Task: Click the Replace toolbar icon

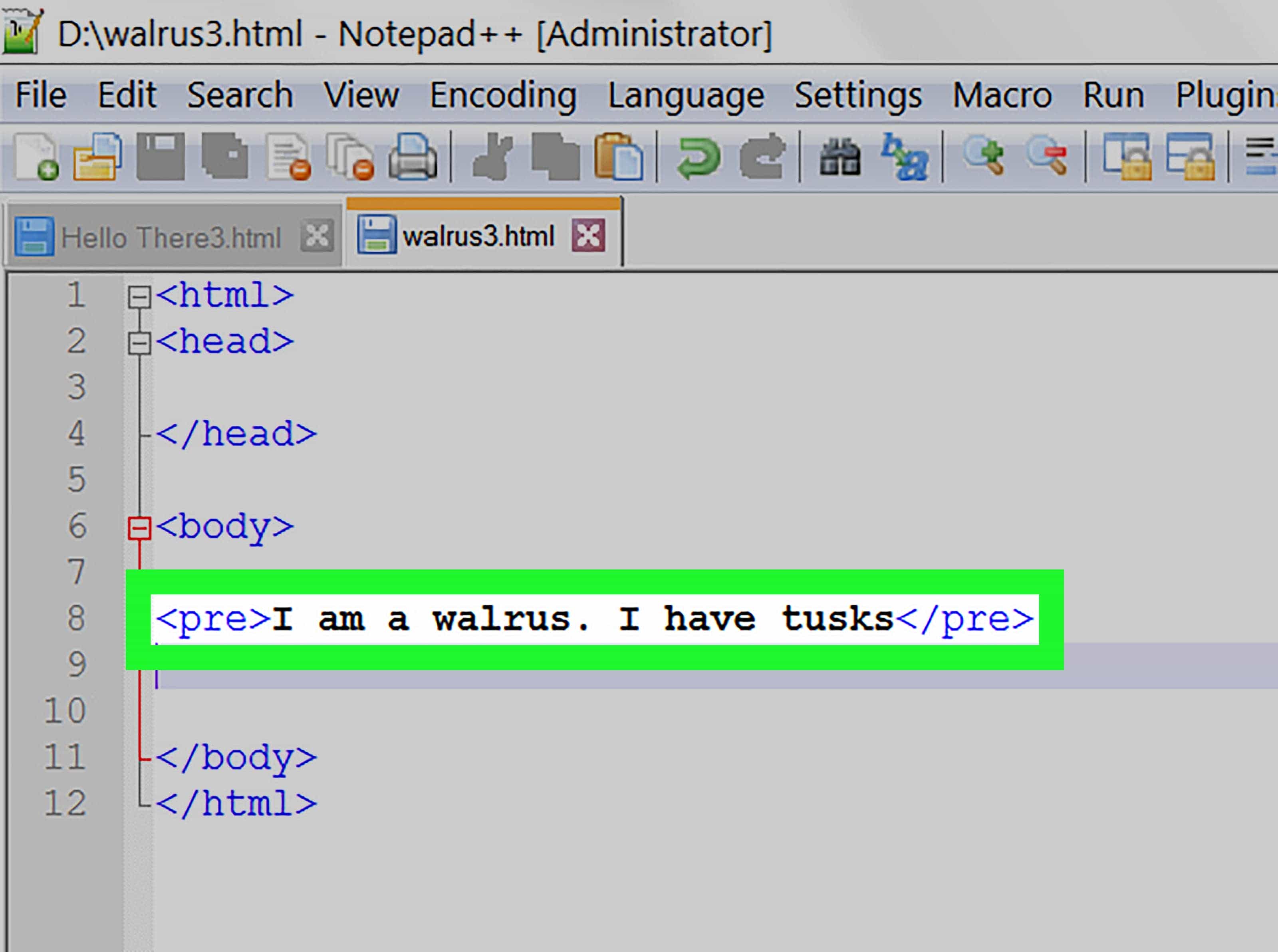Action: pos(904,157)
